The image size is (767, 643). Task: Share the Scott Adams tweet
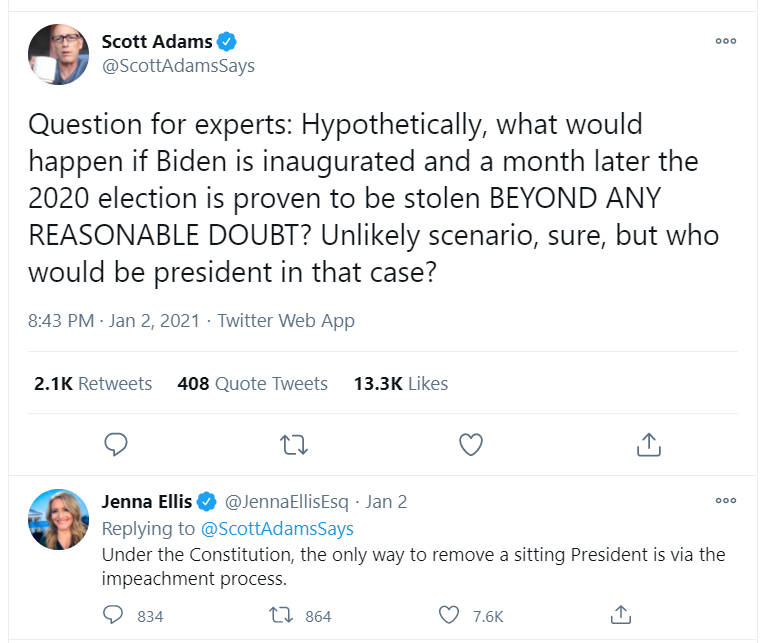coord(647,443)
